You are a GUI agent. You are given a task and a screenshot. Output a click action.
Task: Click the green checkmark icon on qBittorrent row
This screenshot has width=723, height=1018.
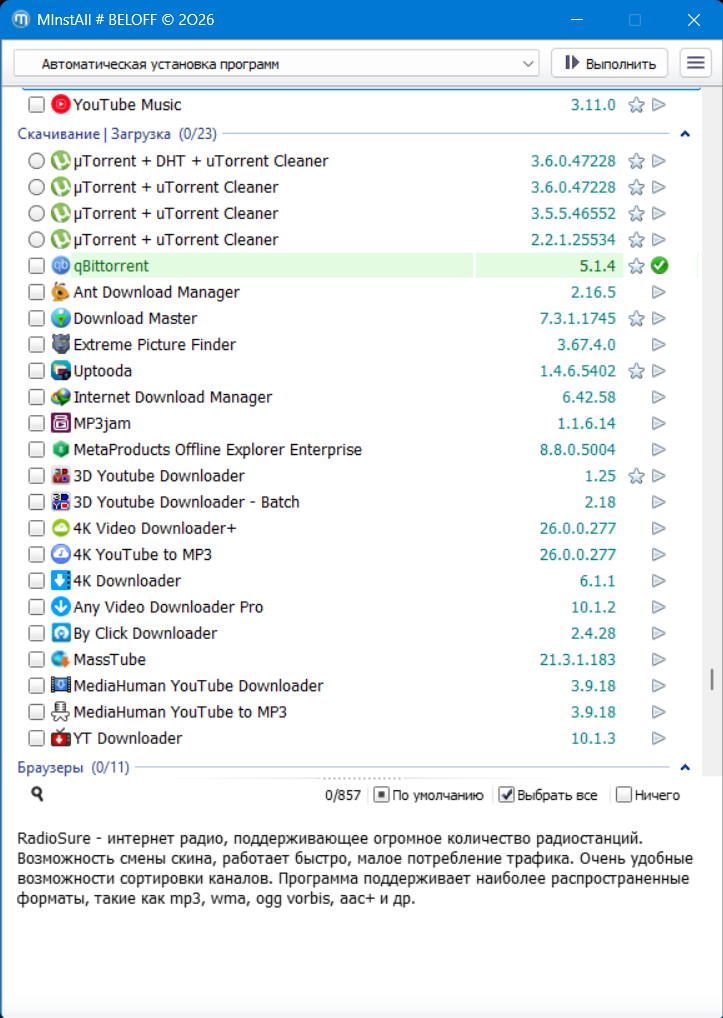(658, 266)
